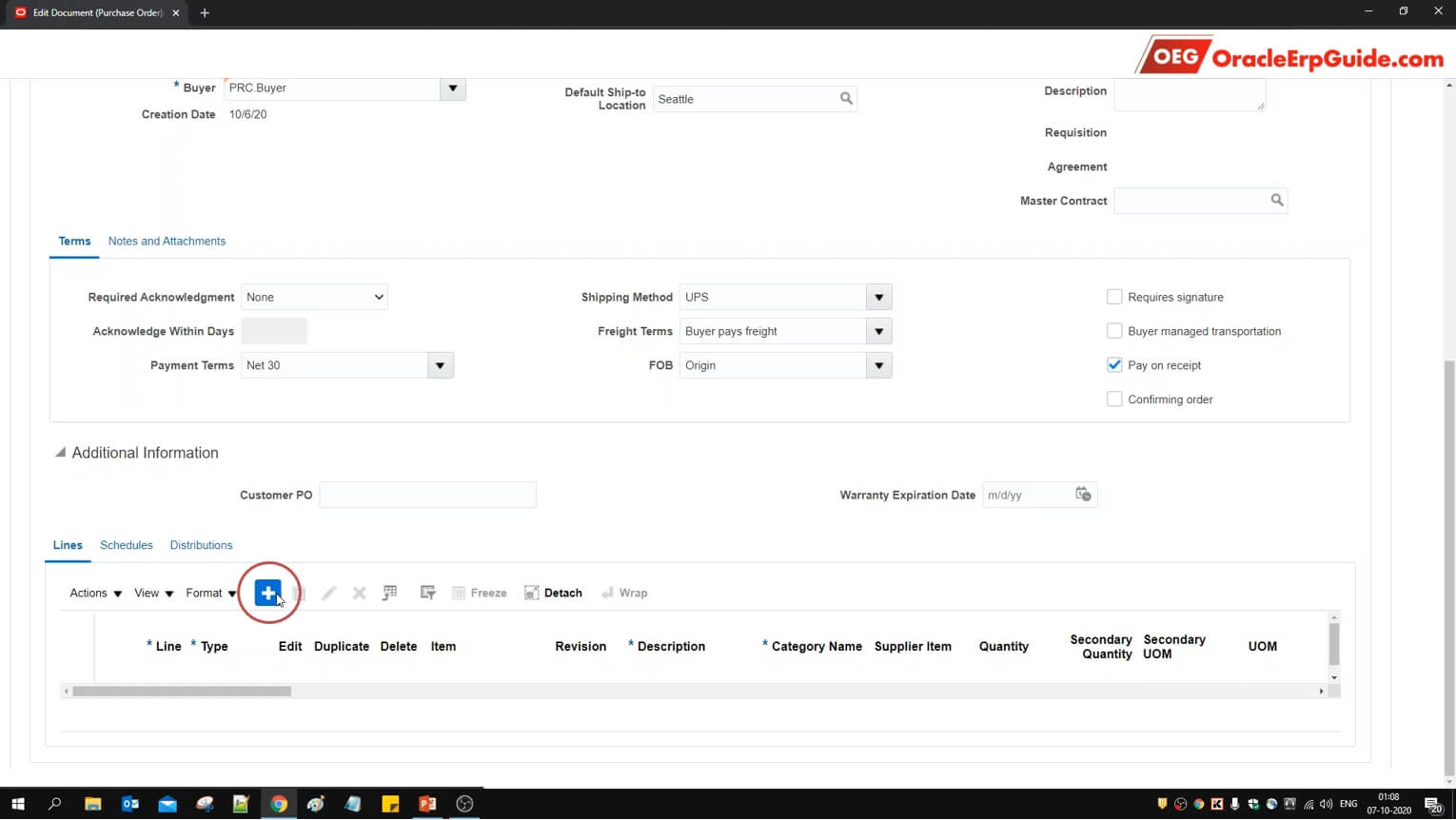Uncheck Pay on receipt

coord(1114,365)
